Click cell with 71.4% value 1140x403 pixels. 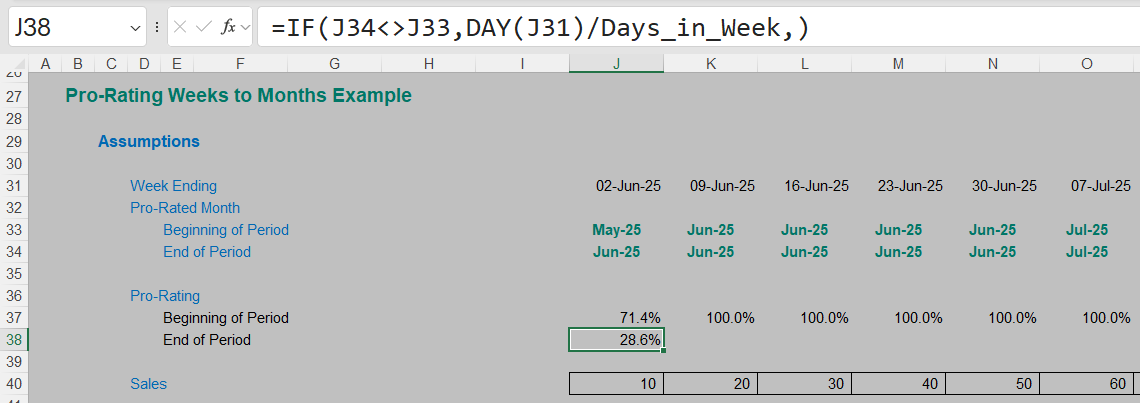click(616, 318)
